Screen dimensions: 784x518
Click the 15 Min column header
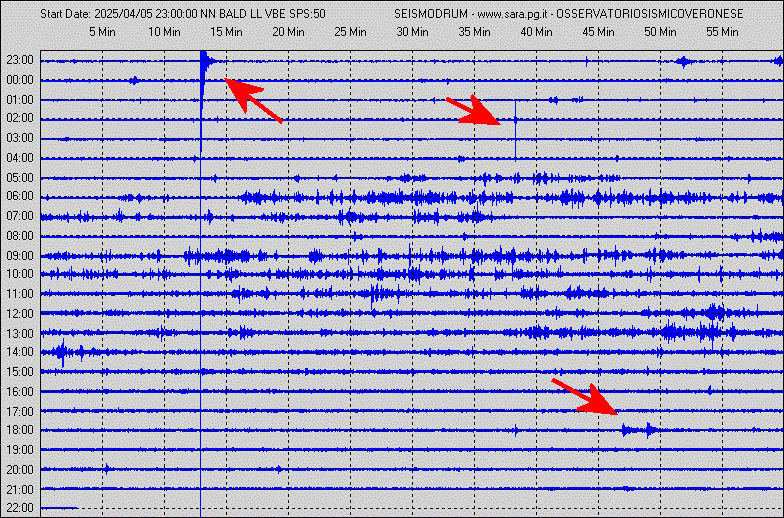(226, 32)
